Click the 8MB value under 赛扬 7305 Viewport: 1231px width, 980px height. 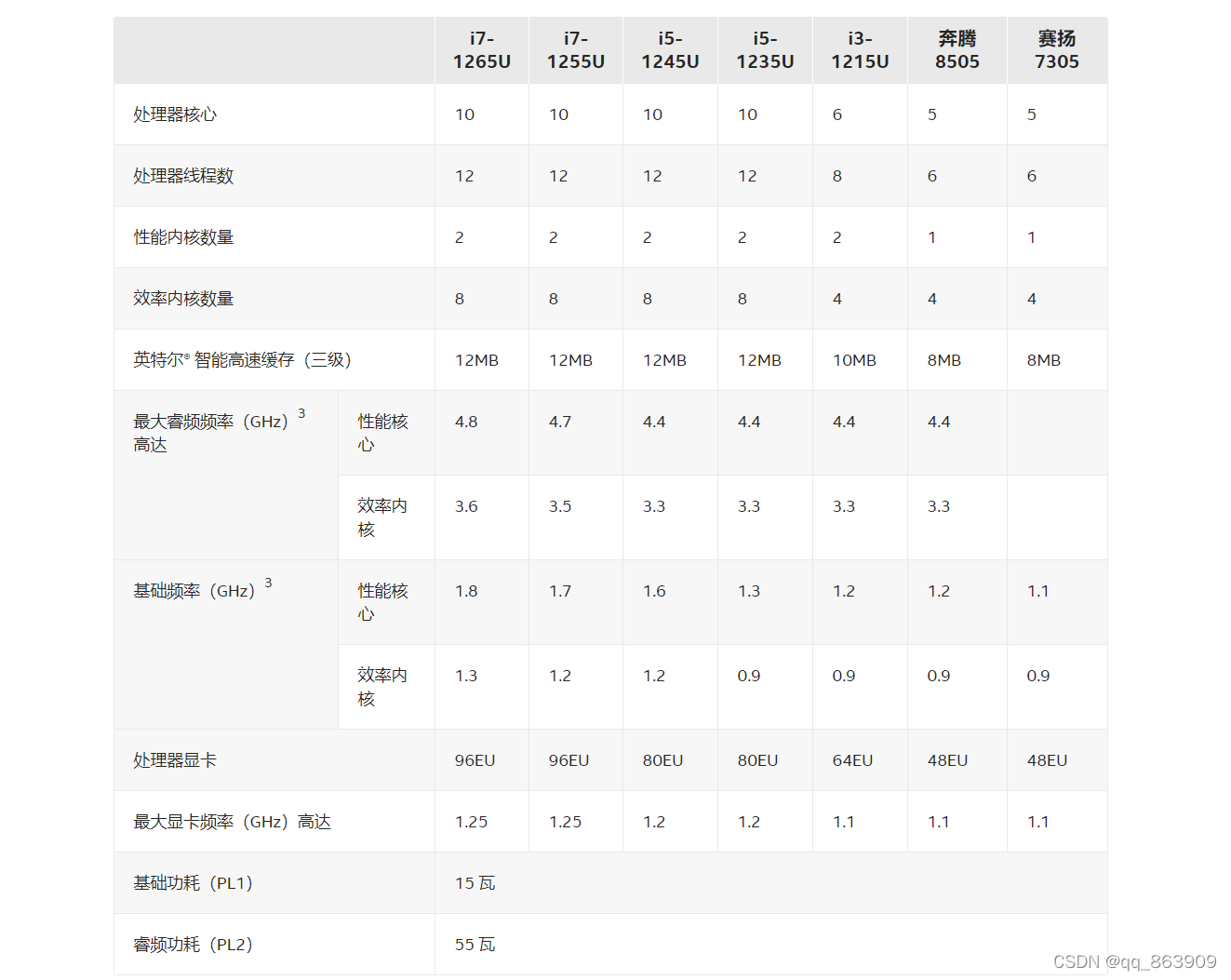click(1043, 360)
